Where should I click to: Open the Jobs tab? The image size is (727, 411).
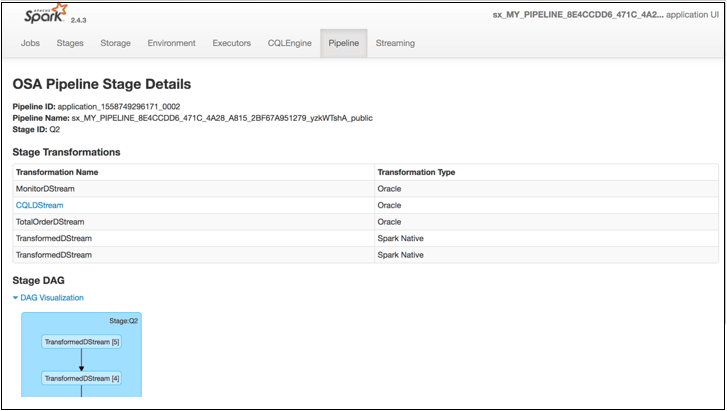[x=30, y=43]
